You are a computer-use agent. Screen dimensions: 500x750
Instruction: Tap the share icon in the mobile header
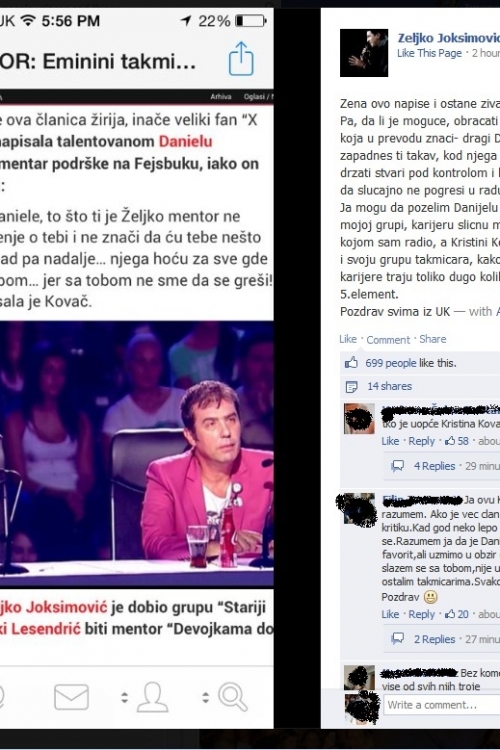pos(241,59)
